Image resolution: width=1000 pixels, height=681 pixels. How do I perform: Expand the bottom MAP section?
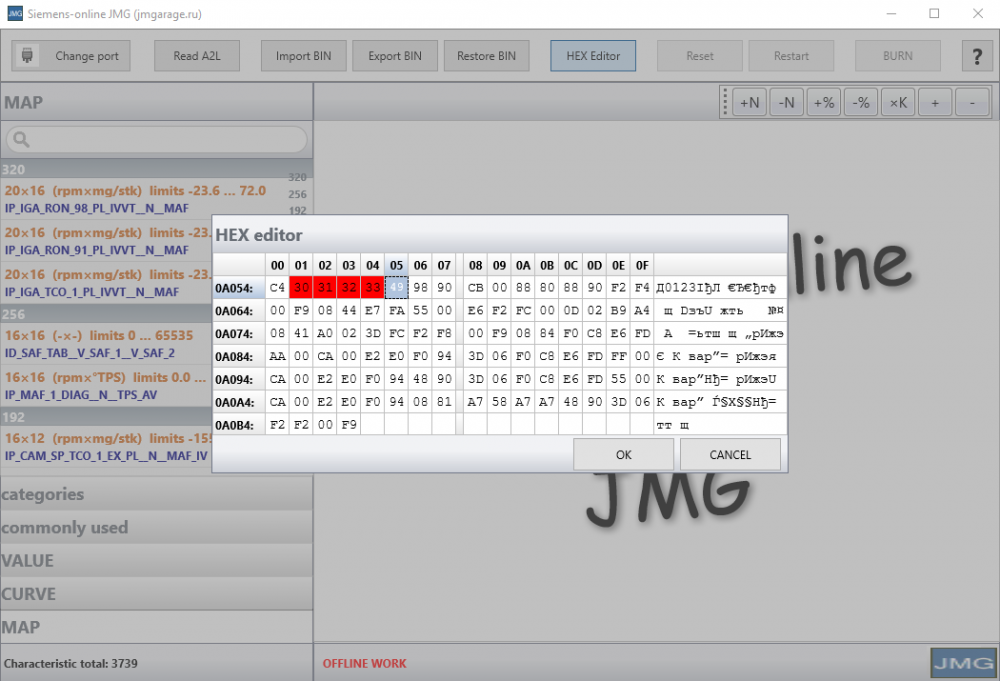click(x=156, y=627)
